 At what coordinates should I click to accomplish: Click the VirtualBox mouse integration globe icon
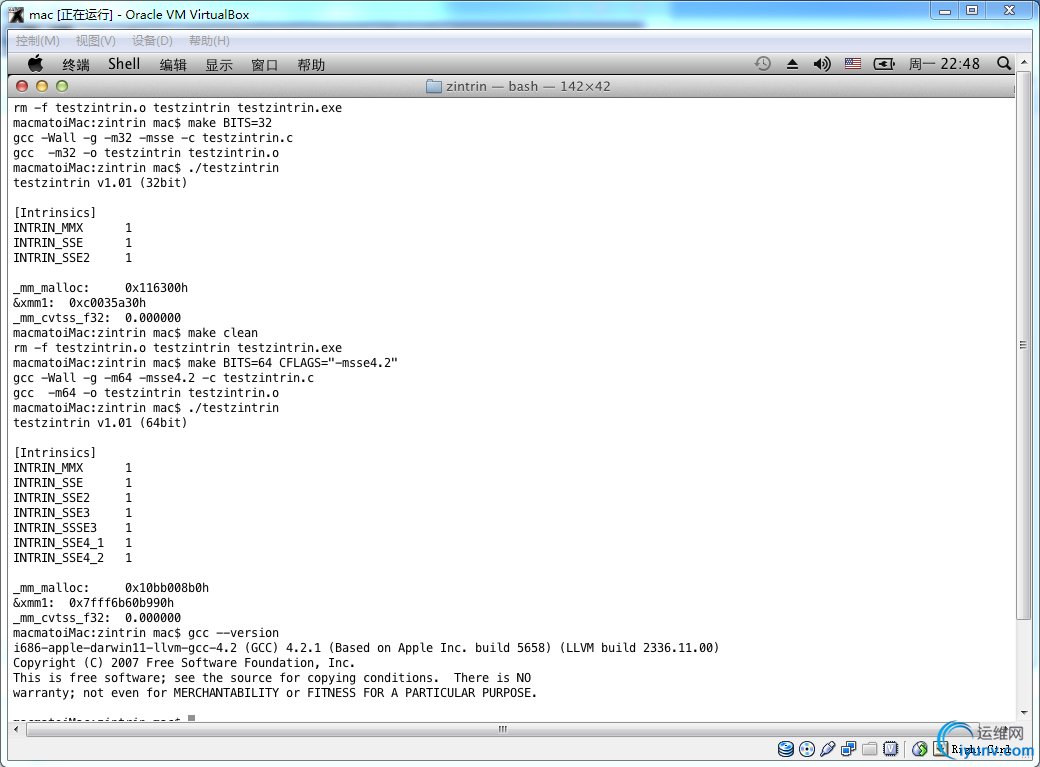pyautogui.click(x=919, y=749)
